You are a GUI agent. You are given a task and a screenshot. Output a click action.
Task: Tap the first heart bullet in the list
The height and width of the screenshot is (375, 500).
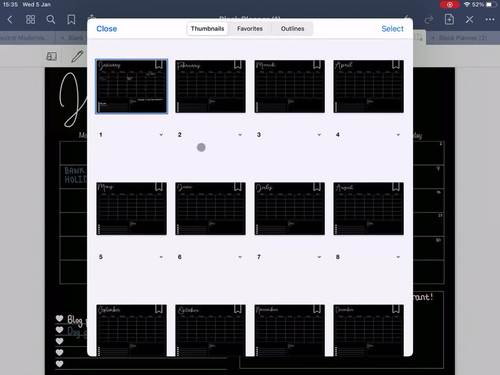[59, 318]
